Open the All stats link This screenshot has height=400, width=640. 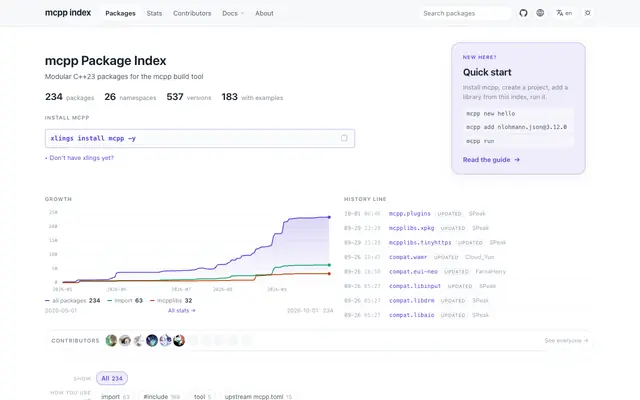point(182,311)
